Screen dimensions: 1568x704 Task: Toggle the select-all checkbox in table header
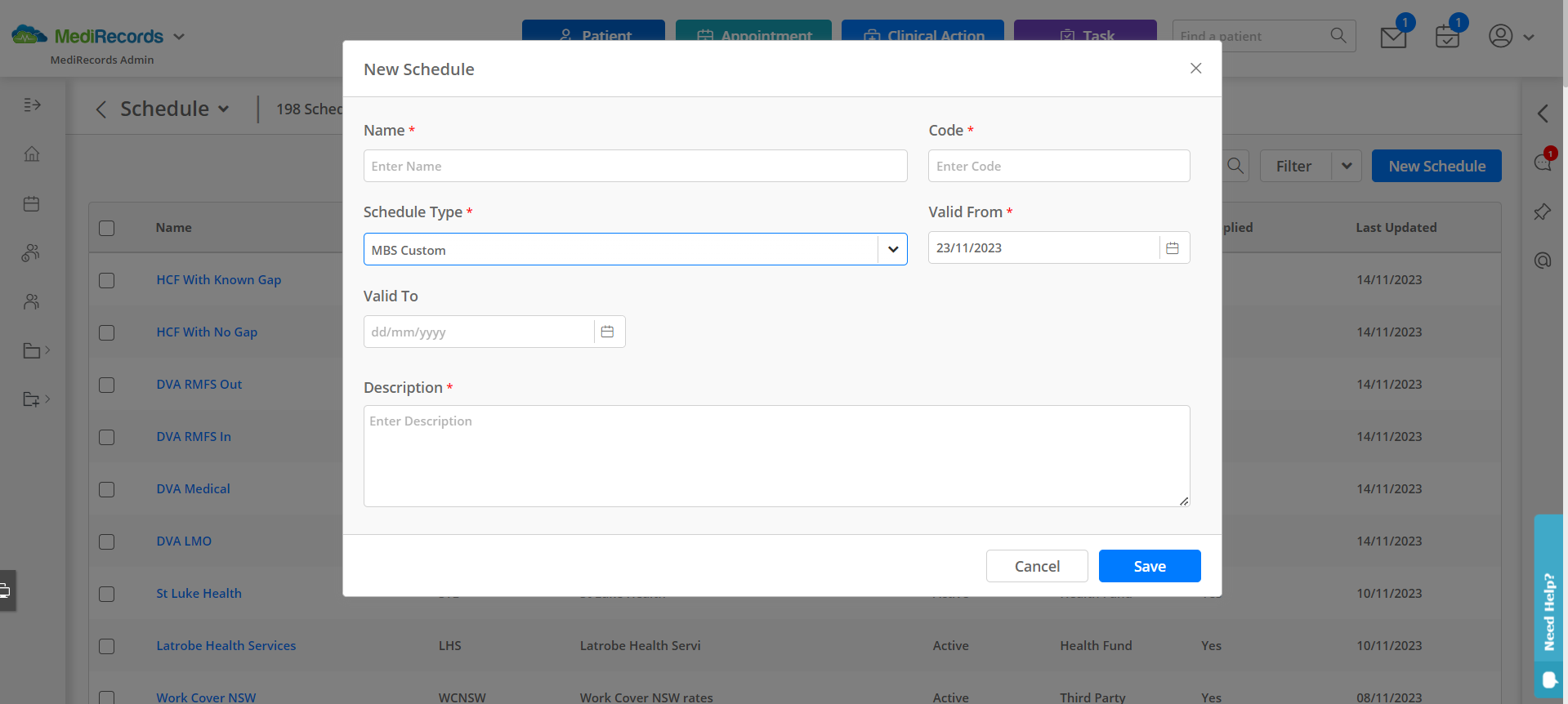tap(106, 228)
